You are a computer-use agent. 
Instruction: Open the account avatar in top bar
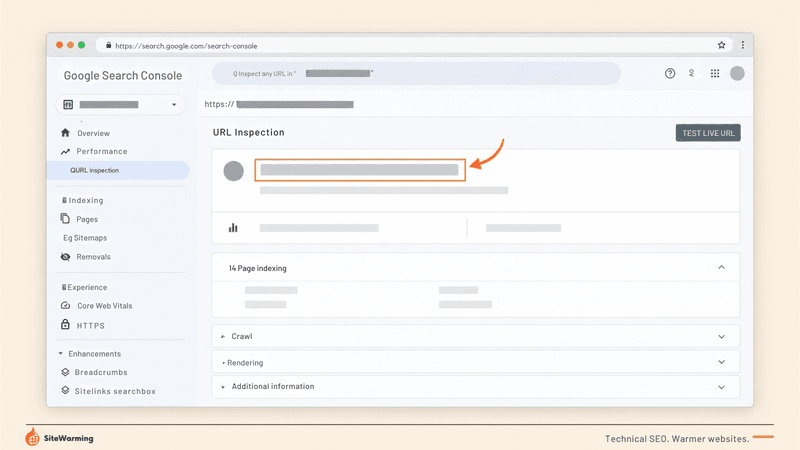click(737, 73)
